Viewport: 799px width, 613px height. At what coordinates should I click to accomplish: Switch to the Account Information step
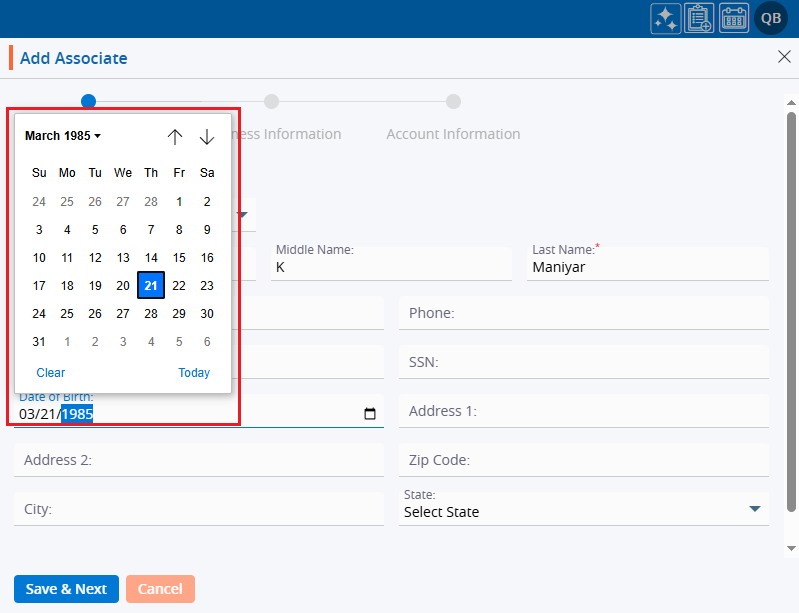point(453,134)
